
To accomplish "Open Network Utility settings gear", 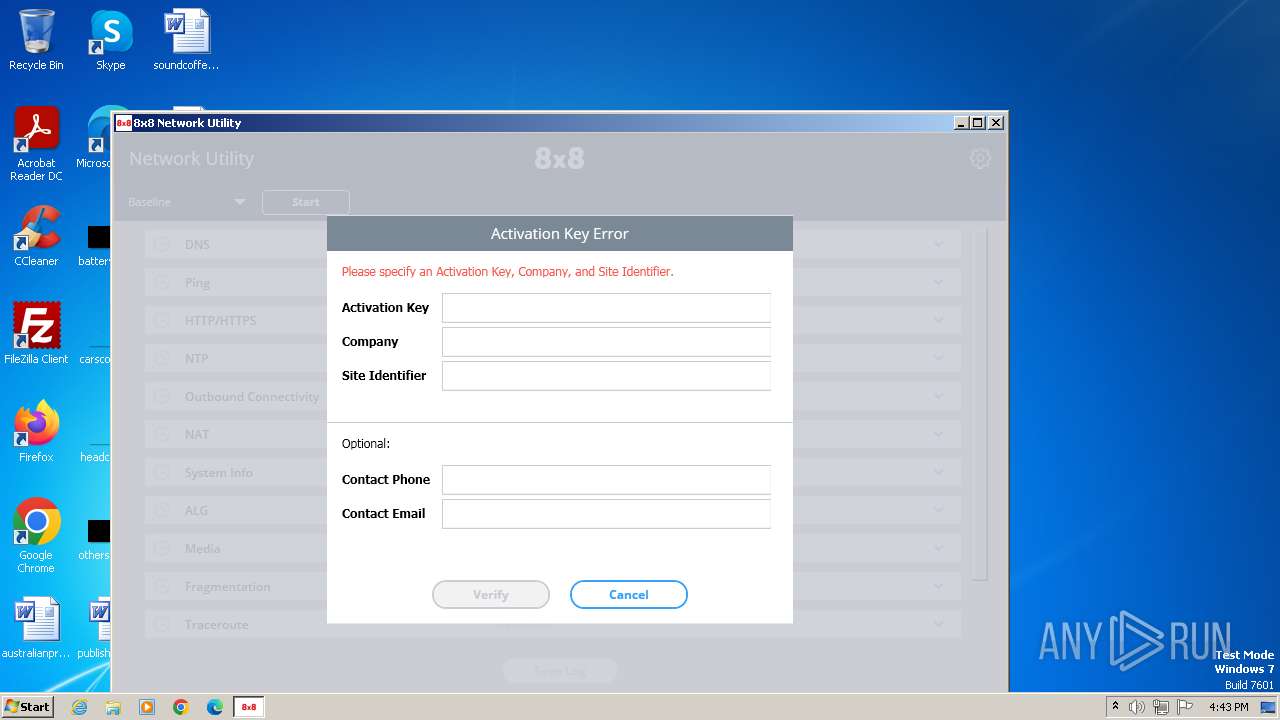I will (x=980, y=159).
